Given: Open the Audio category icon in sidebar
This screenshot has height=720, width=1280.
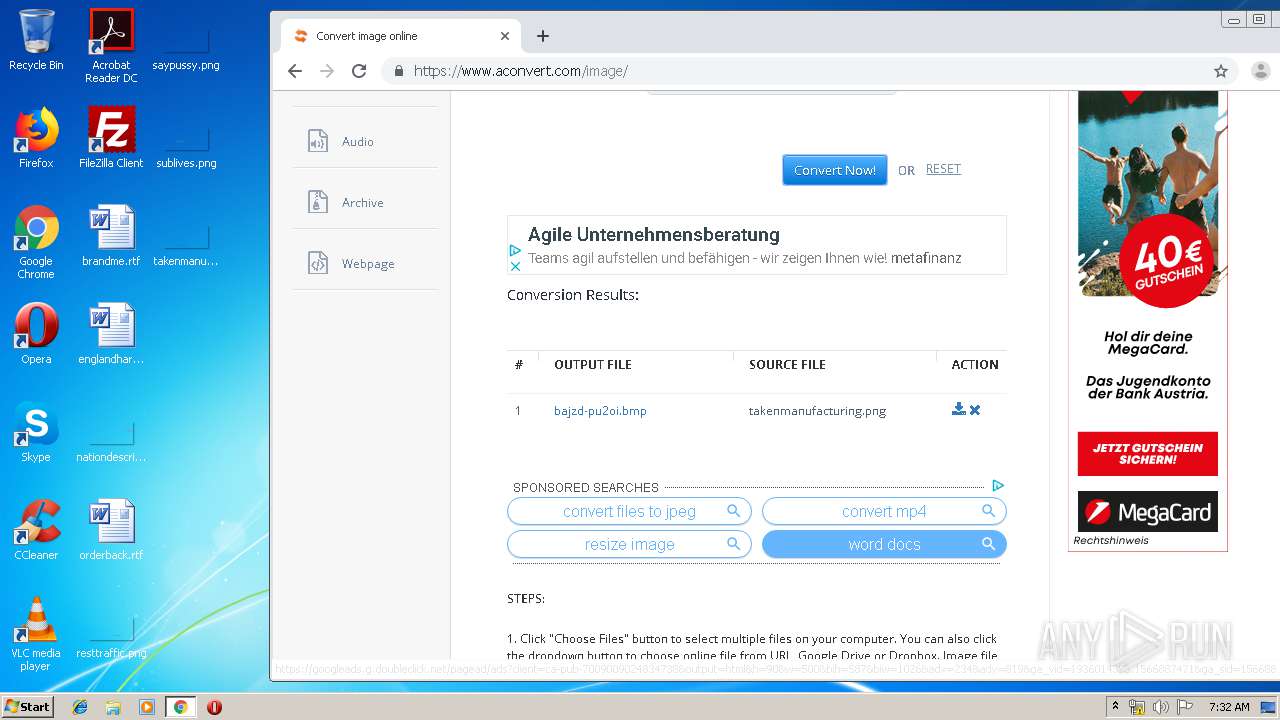Looking at the screenshot, I should coord(318,141).
